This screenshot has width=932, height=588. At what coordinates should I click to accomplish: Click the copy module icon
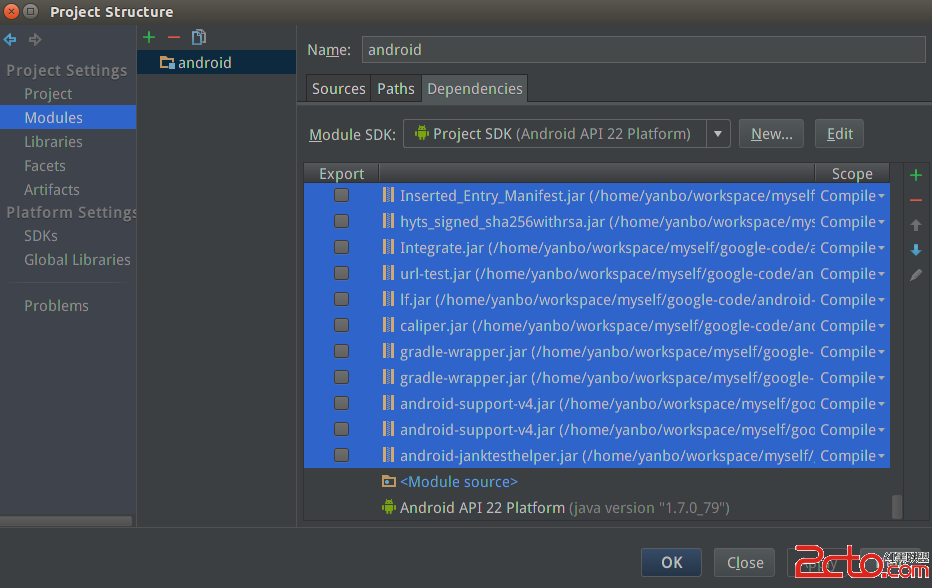(x=199, y=37)
